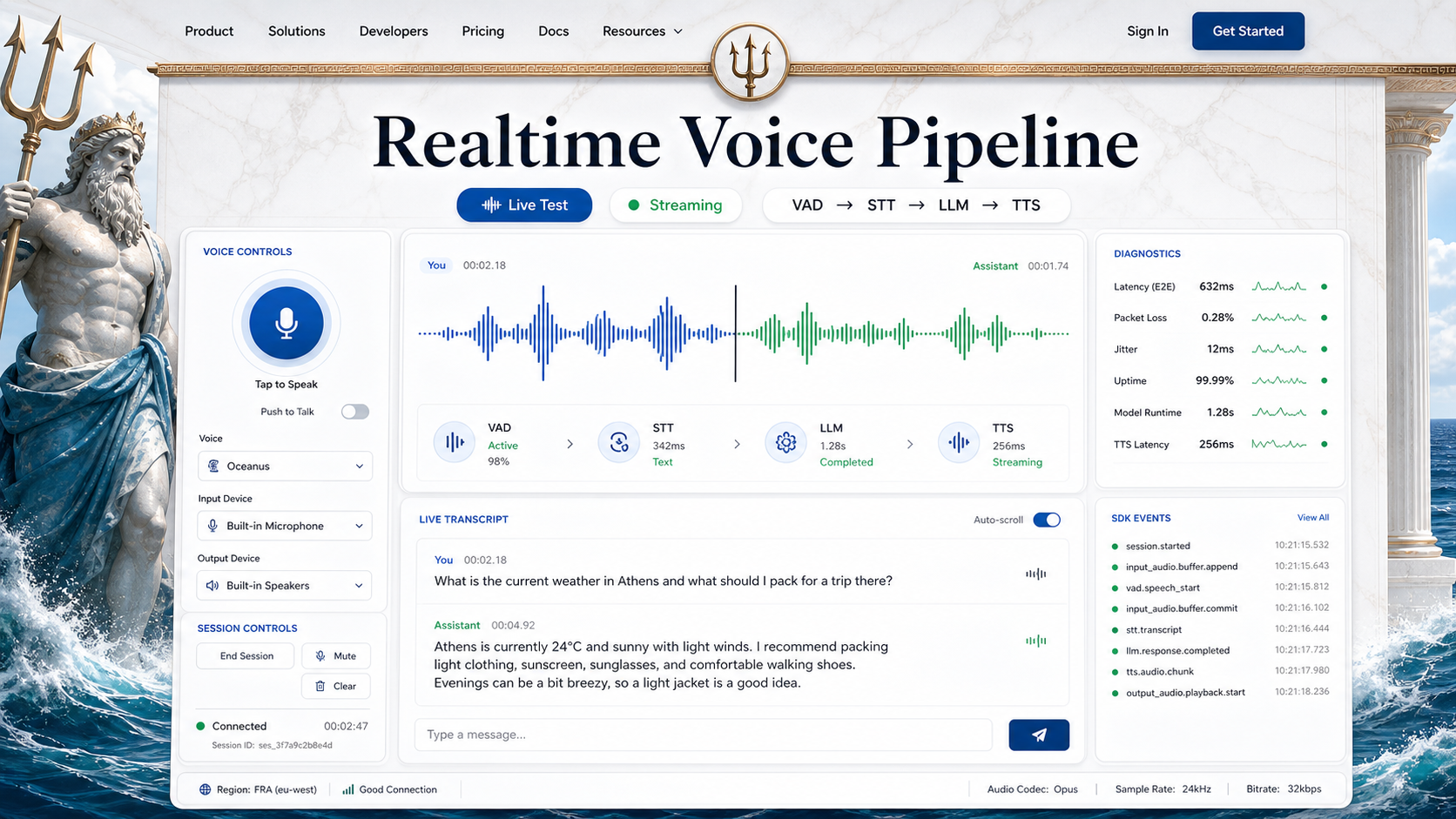Open the Voice dropdown showing Oceanus
Viewport: 1456px width, 819px height.
[x=286, y=466]
